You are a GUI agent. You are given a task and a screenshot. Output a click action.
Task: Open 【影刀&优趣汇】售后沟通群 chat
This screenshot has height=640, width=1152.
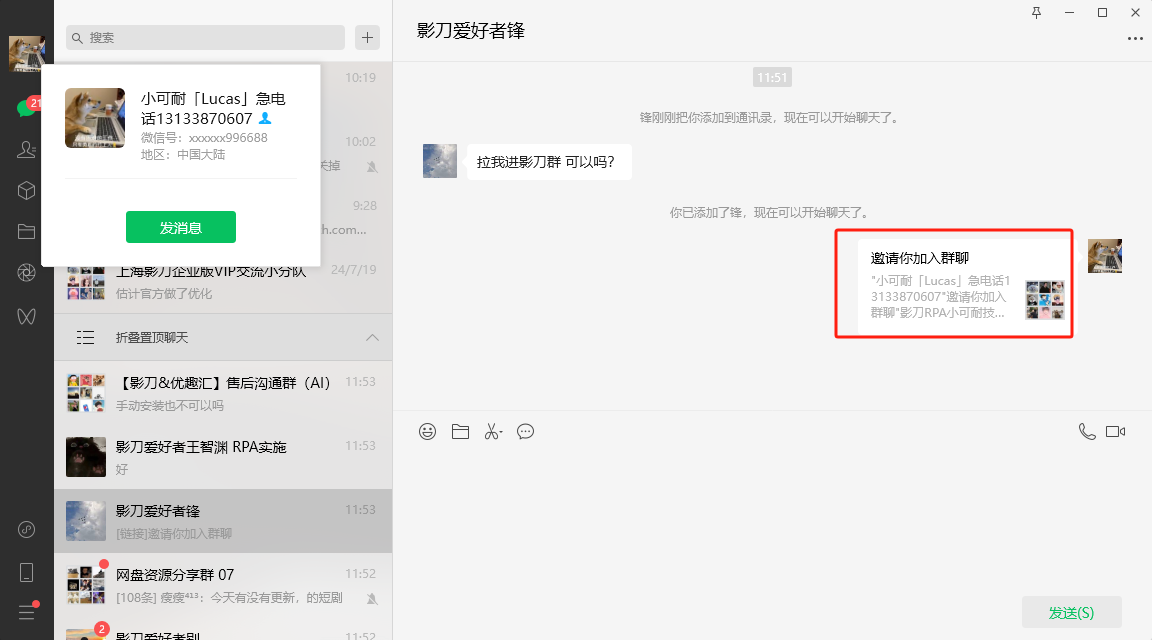(223, 393)
